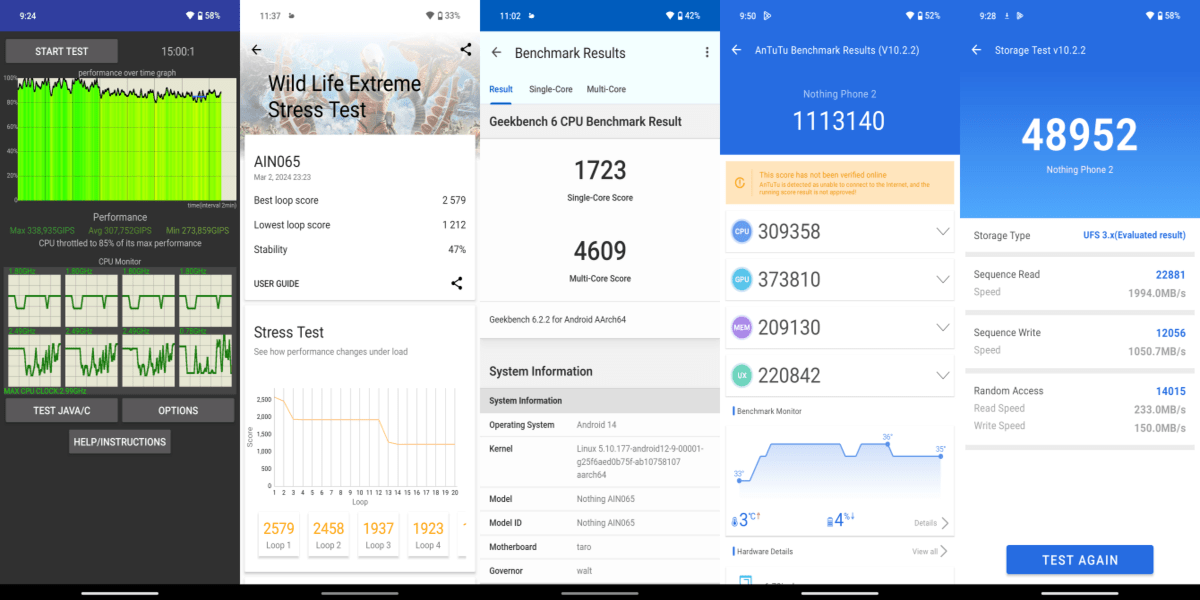
Task: Open the three-dot overflow menu in Geekbench
Action: [x=706, y=53]
